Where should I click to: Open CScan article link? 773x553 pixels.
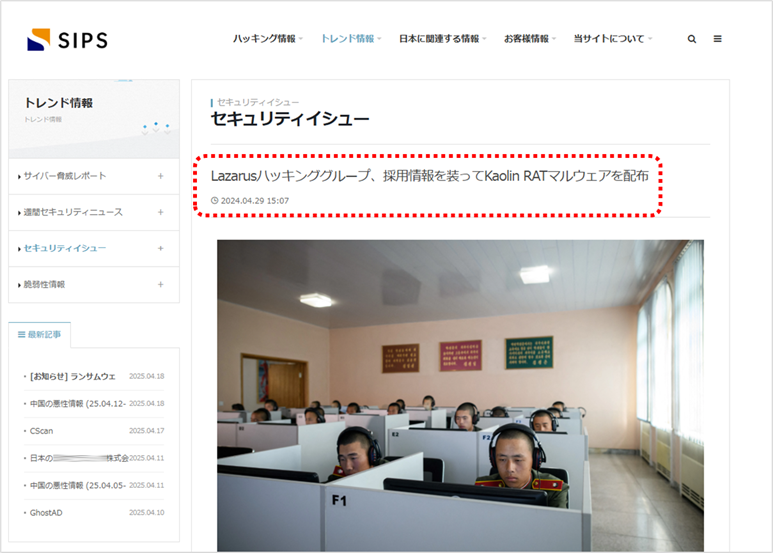[41, 431]
